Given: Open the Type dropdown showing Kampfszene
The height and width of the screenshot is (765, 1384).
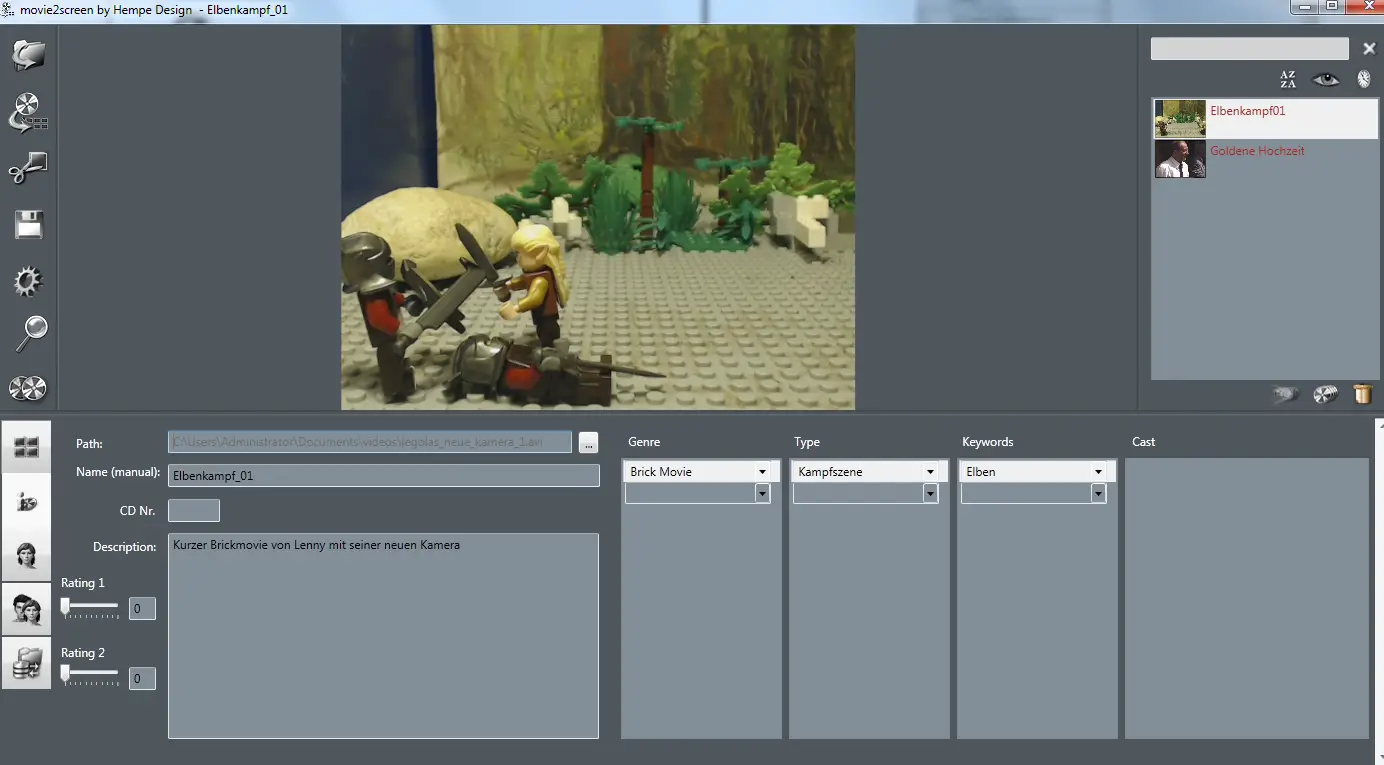Looking at the screenshot, I should point(930,472).
